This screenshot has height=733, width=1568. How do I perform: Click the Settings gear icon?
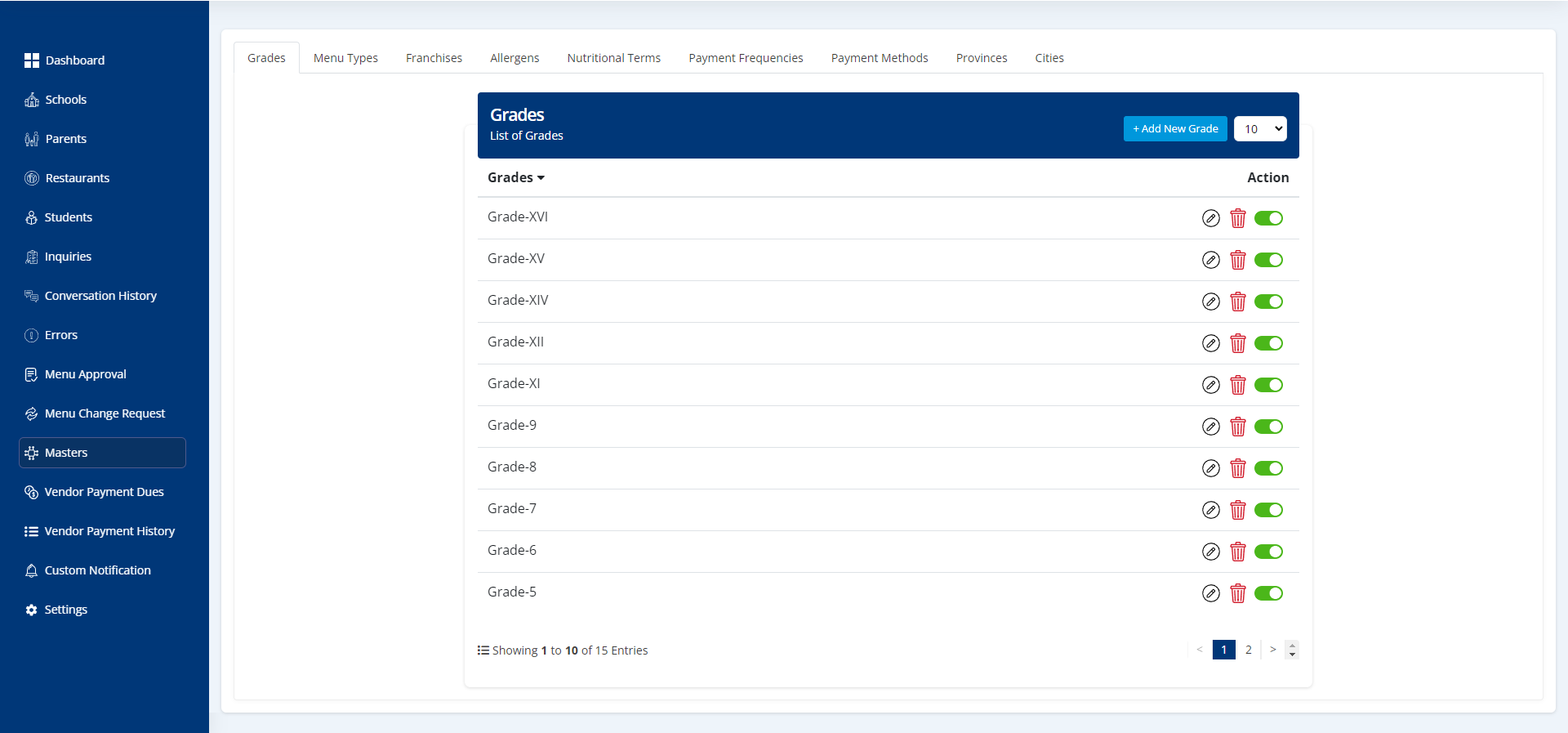pyautogui.click(x=32, y=610)
